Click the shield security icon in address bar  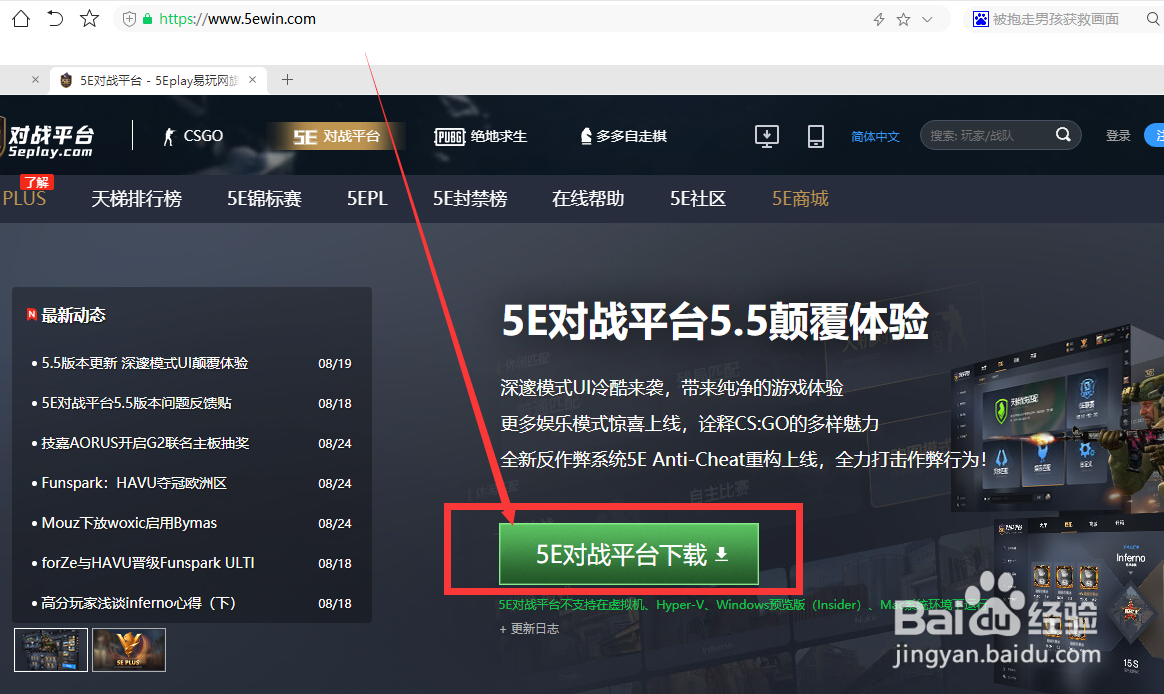(129, 19)
